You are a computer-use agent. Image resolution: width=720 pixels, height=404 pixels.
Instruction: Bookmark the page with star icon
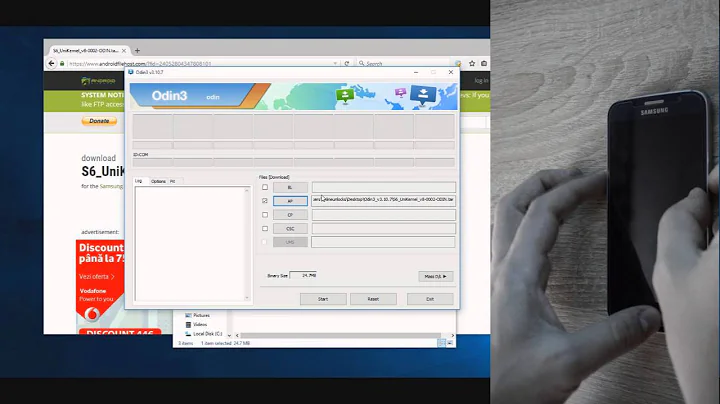[x=472, y=63]
